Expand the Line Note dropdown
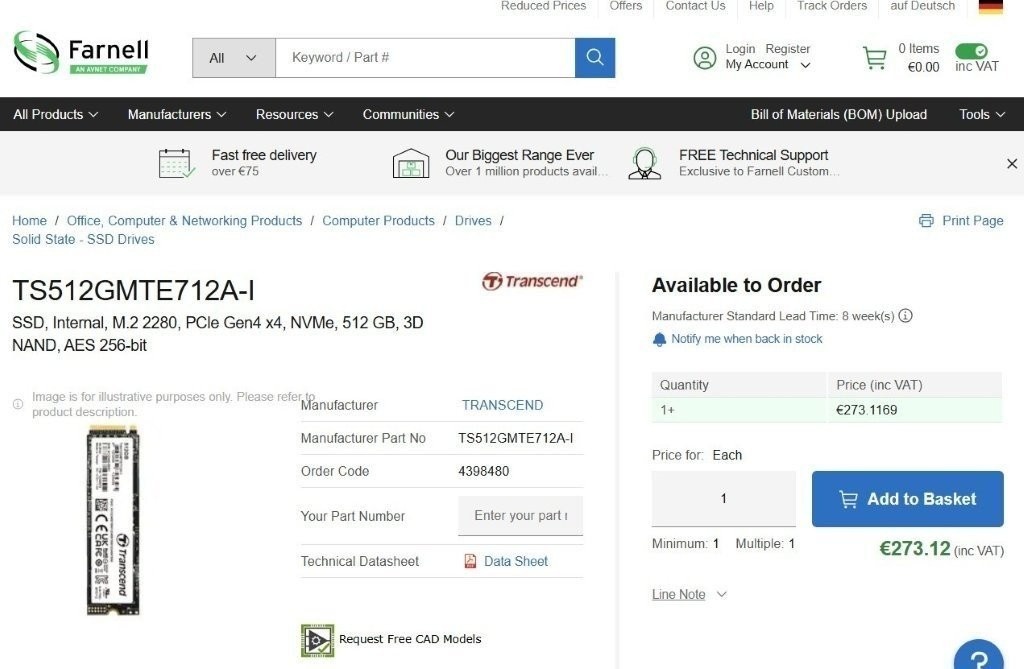The height and width of the screenshot is (669, 1024). coord(688,594)
